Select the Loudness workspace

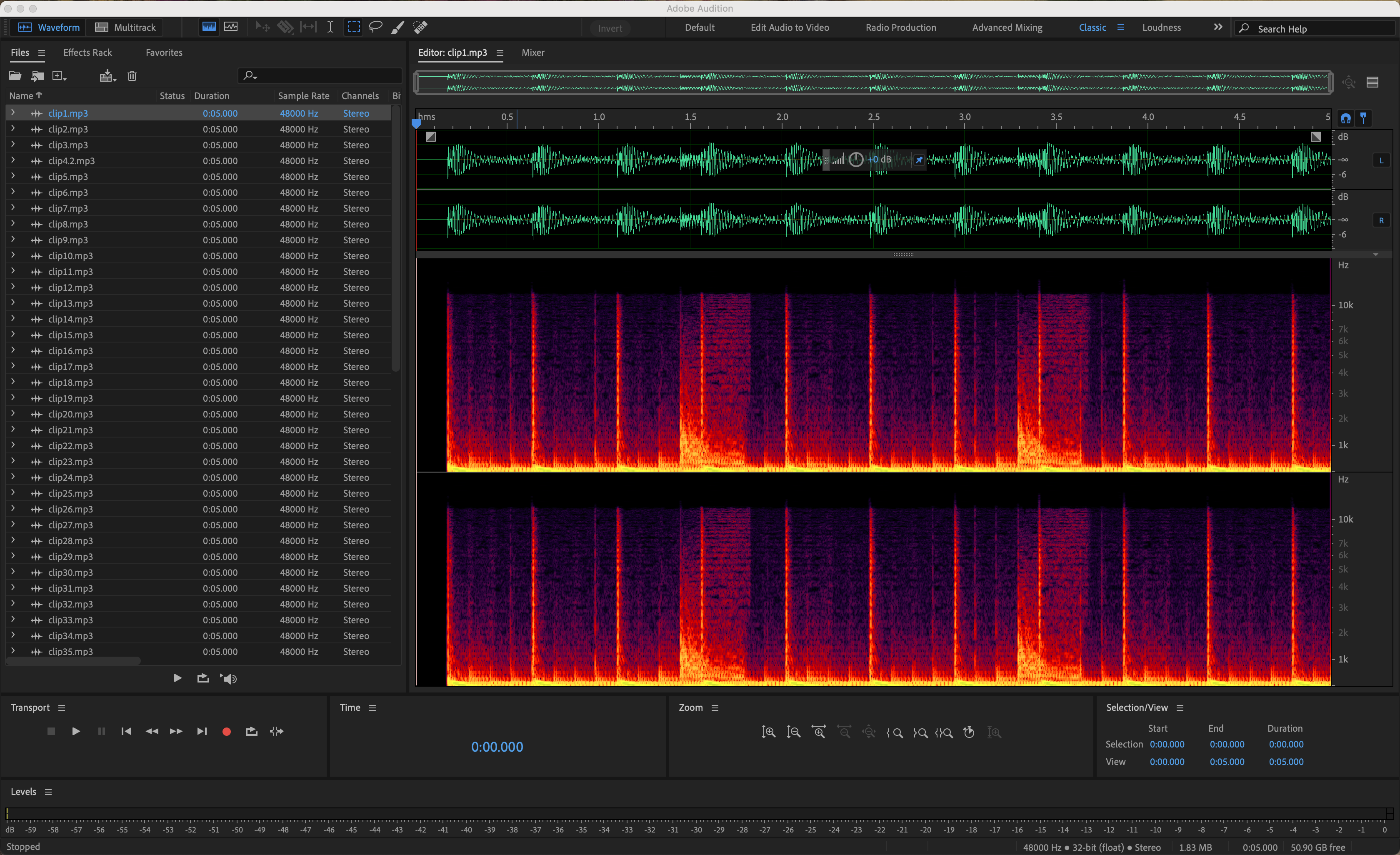click(x=1161, y=27)
